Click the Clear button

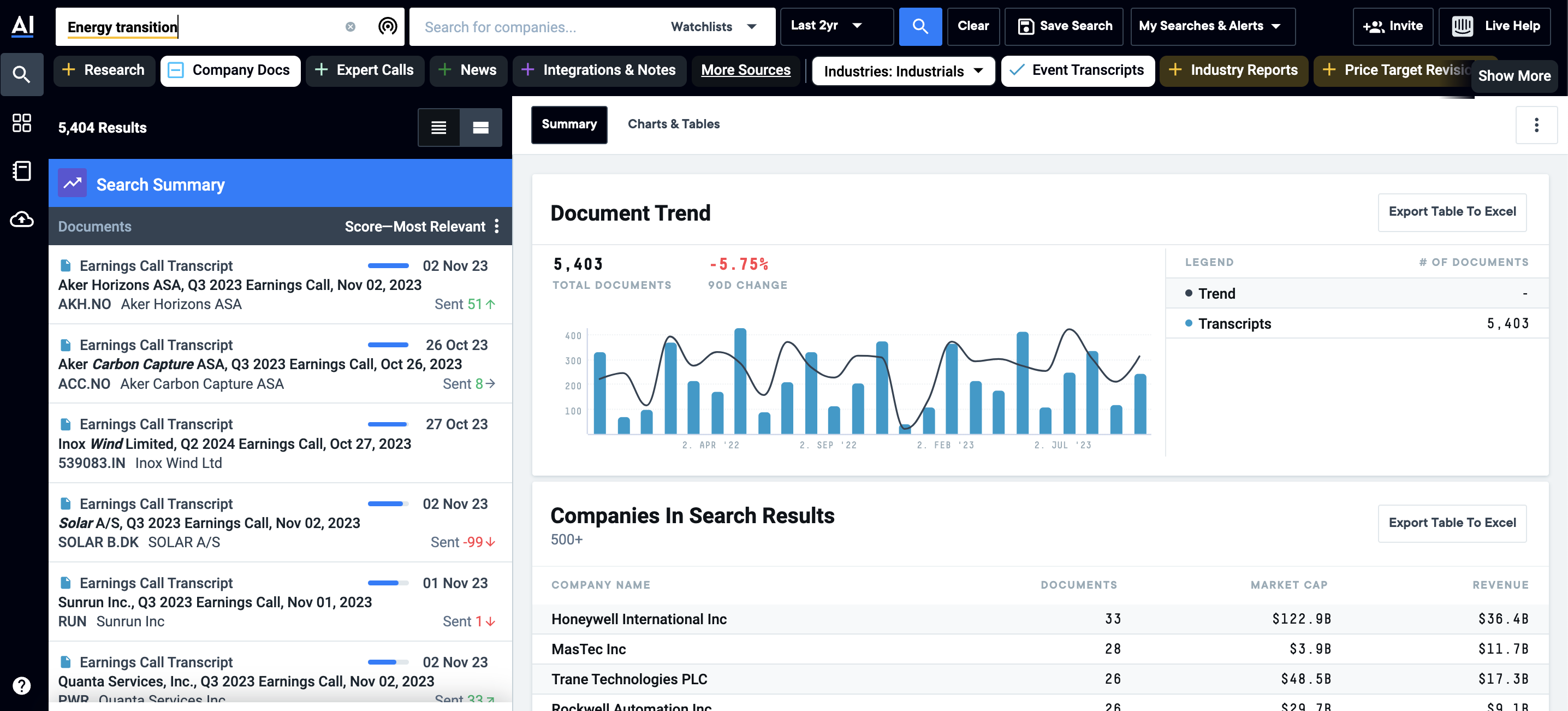[973, 26]
